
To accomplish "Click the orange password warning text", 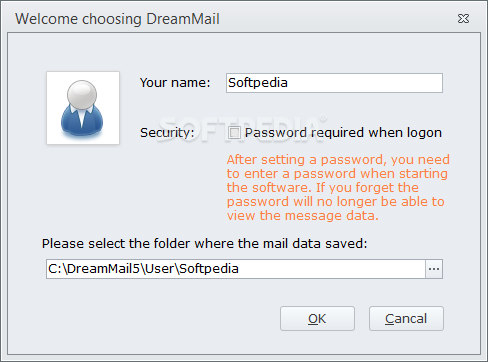I will [338, 188].
